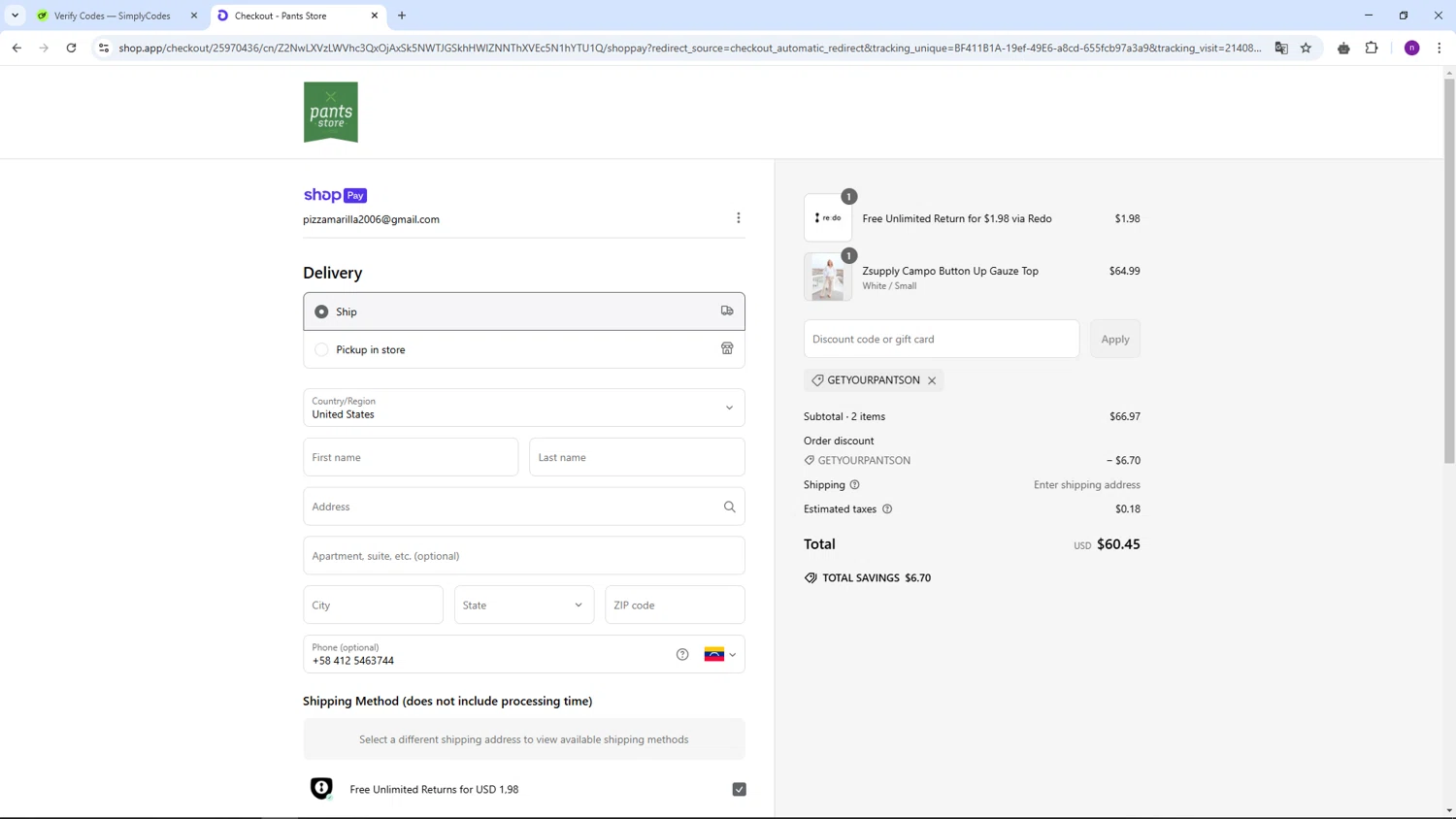
Task: Click the Zsupply Gauze Top thumbnail
Action: (827, 277)
